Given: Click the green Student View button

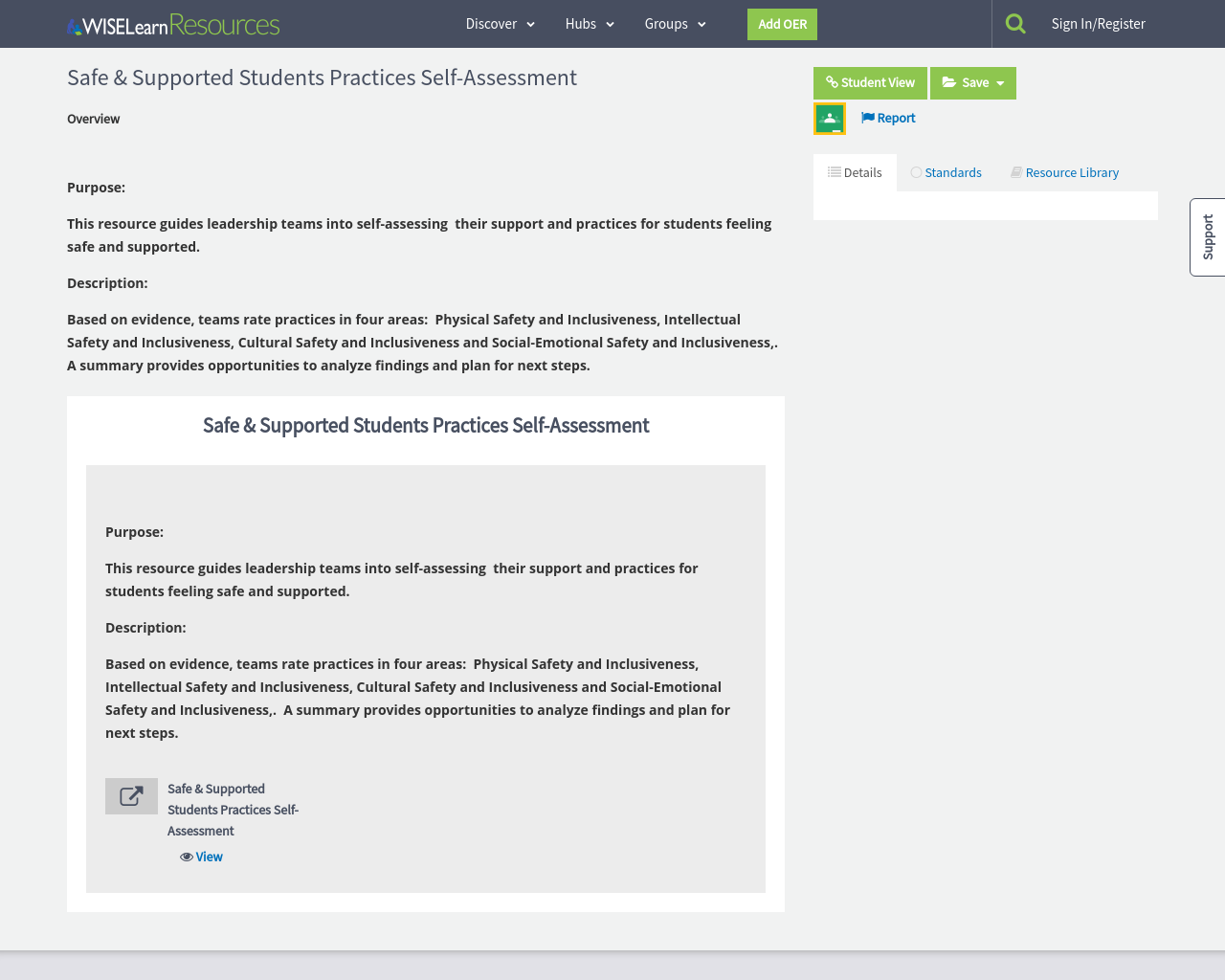Looking at the screenshot, I should [x=870, y=83].
